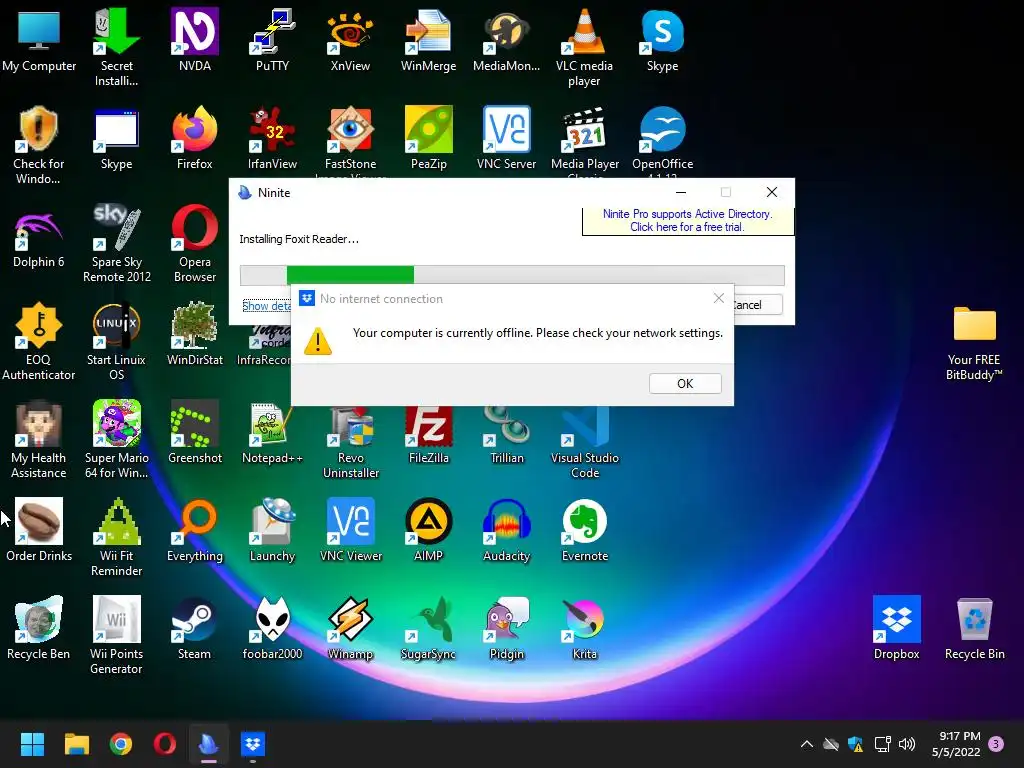The image size is (1024, 768).
Task: Open the notification badge showing 3
Action: (996, 744)
